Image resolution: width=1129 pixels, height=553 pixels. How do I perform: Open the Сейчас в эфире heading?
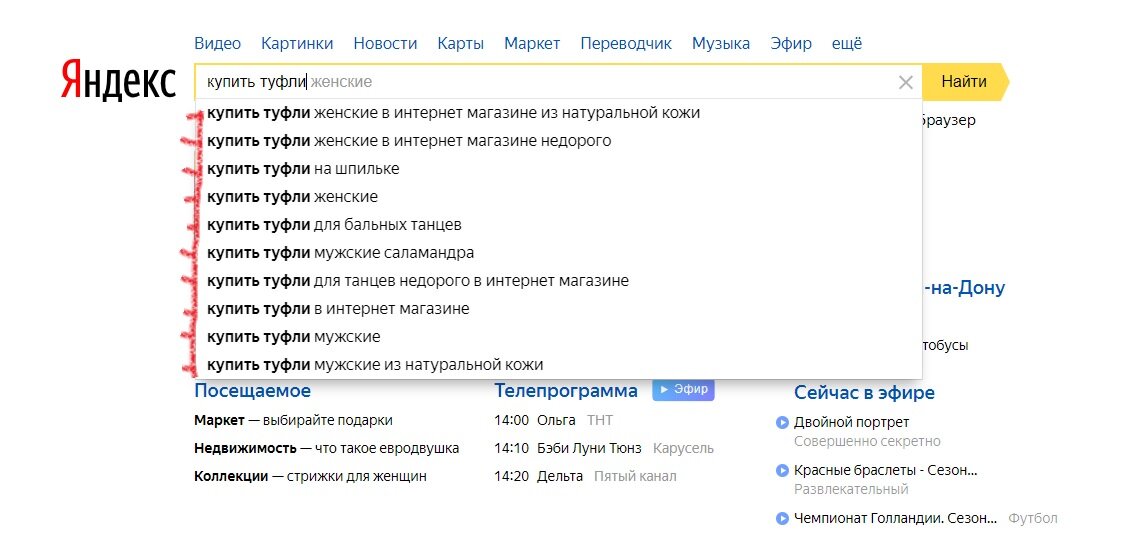pos(864,392)
